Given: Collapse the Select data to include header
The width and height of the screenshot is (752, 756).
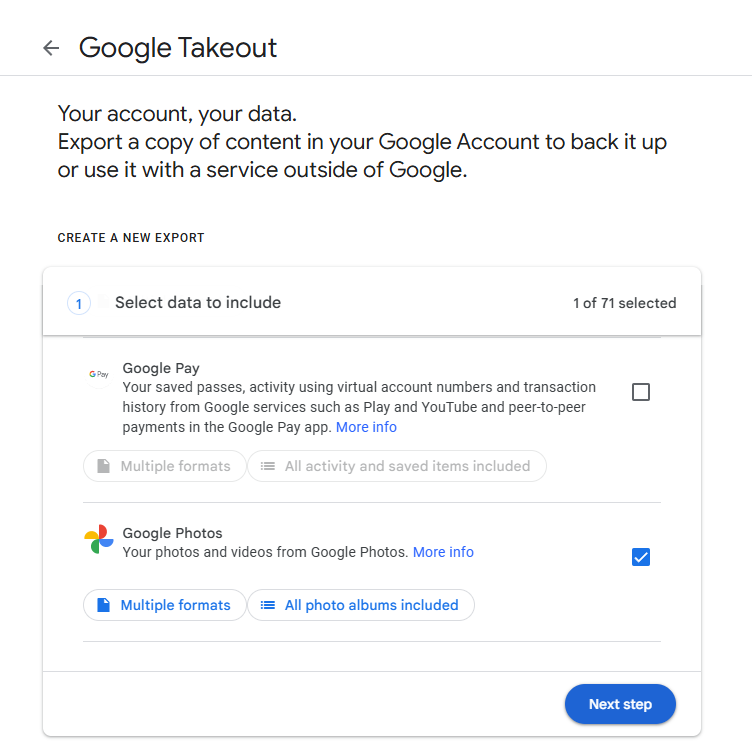Looking at the screenshot, I should (x=372, y=302).
